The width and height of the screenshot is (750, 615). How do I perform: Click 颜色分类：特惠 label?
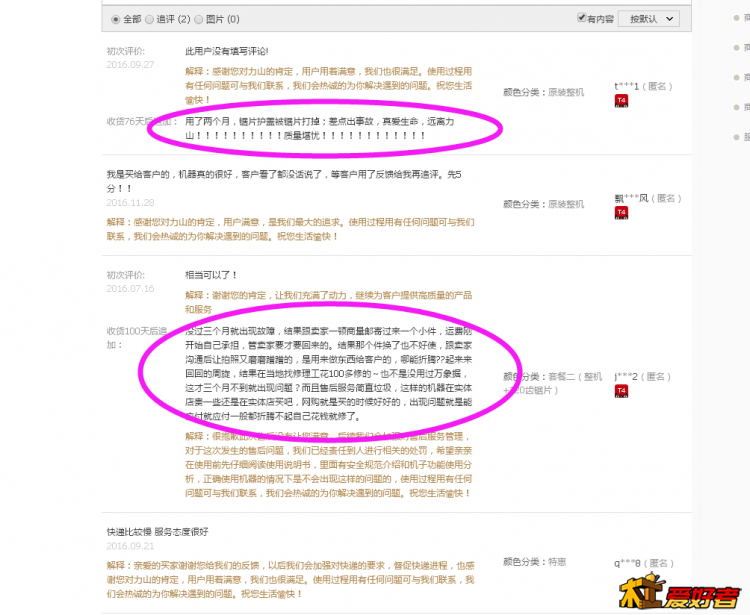tap(534, 562)
